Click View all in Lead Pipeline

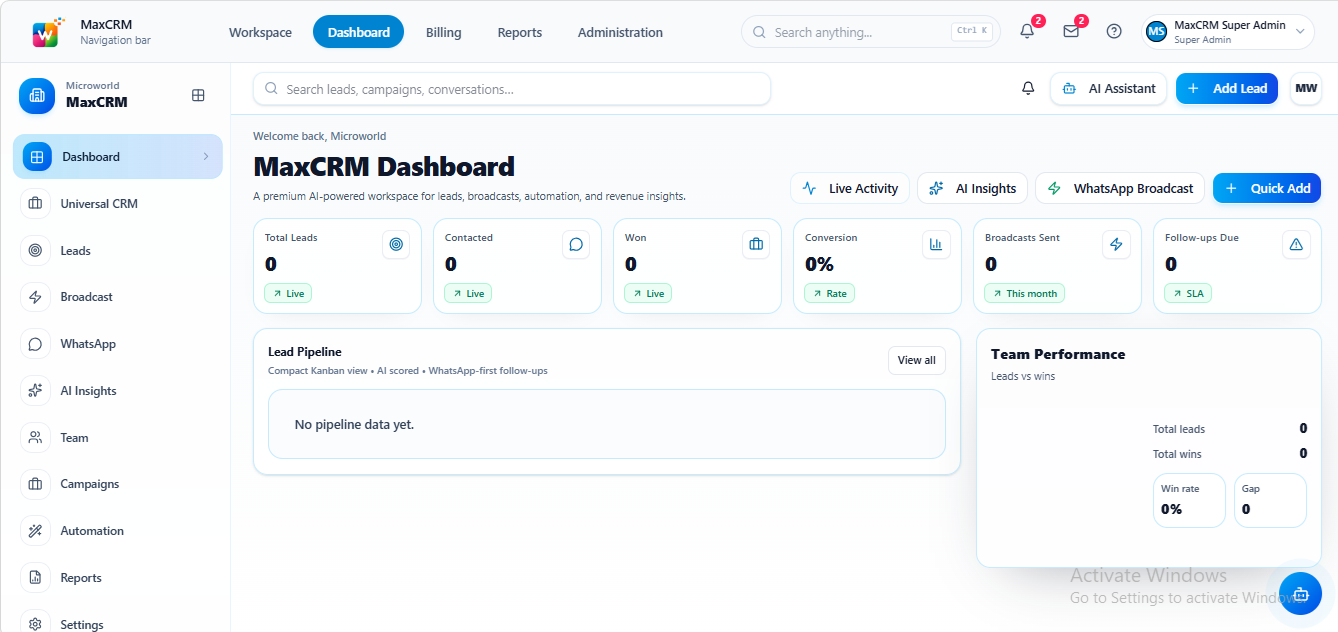pyautogui.click(x=917, y=360)
